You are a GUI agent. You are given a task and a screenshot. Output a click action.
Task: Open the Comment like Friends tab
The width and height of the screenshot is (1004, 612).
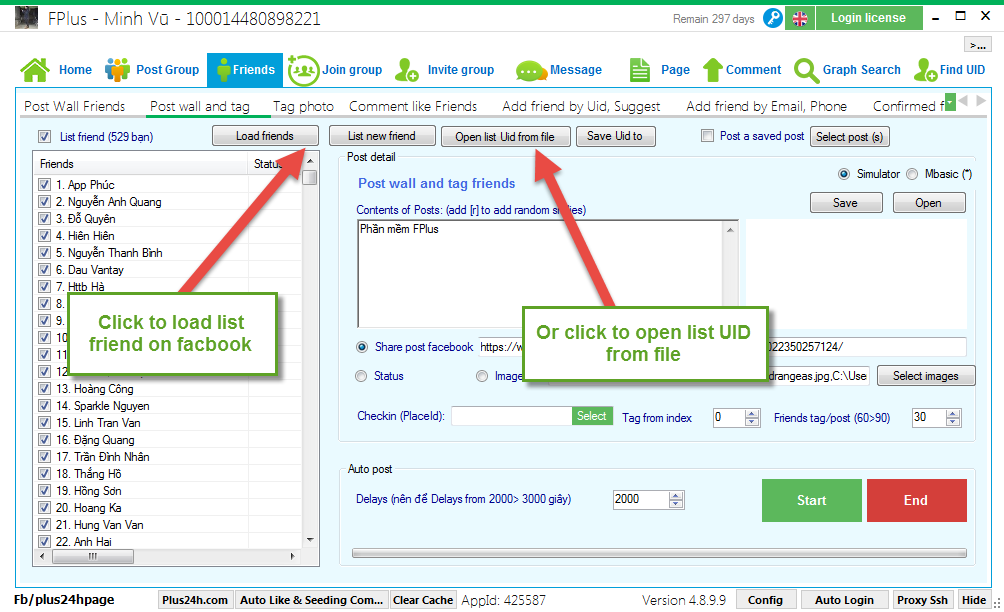413,106
